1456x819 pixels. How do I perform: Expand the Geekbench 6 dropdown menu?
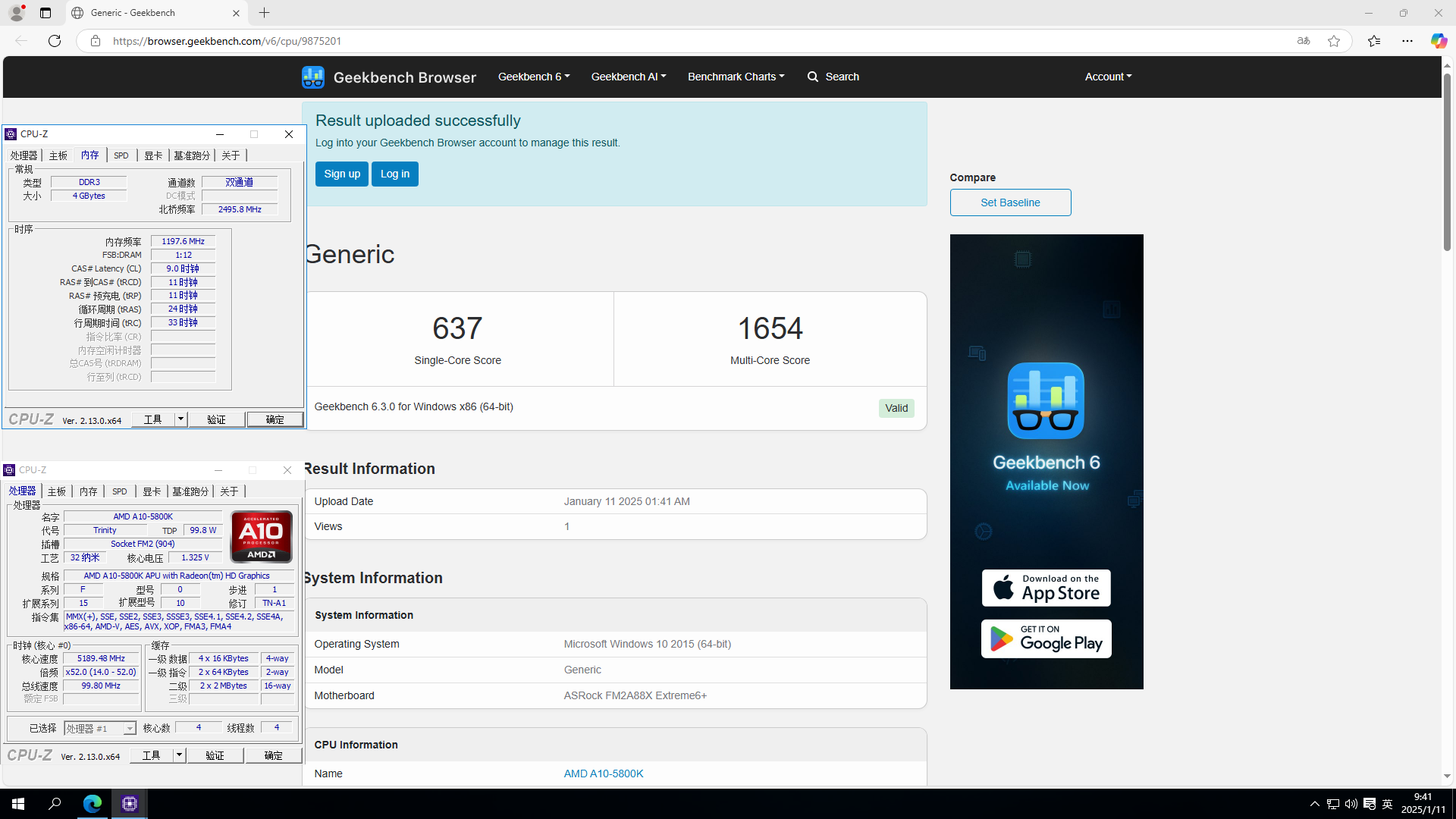[534, 77]
